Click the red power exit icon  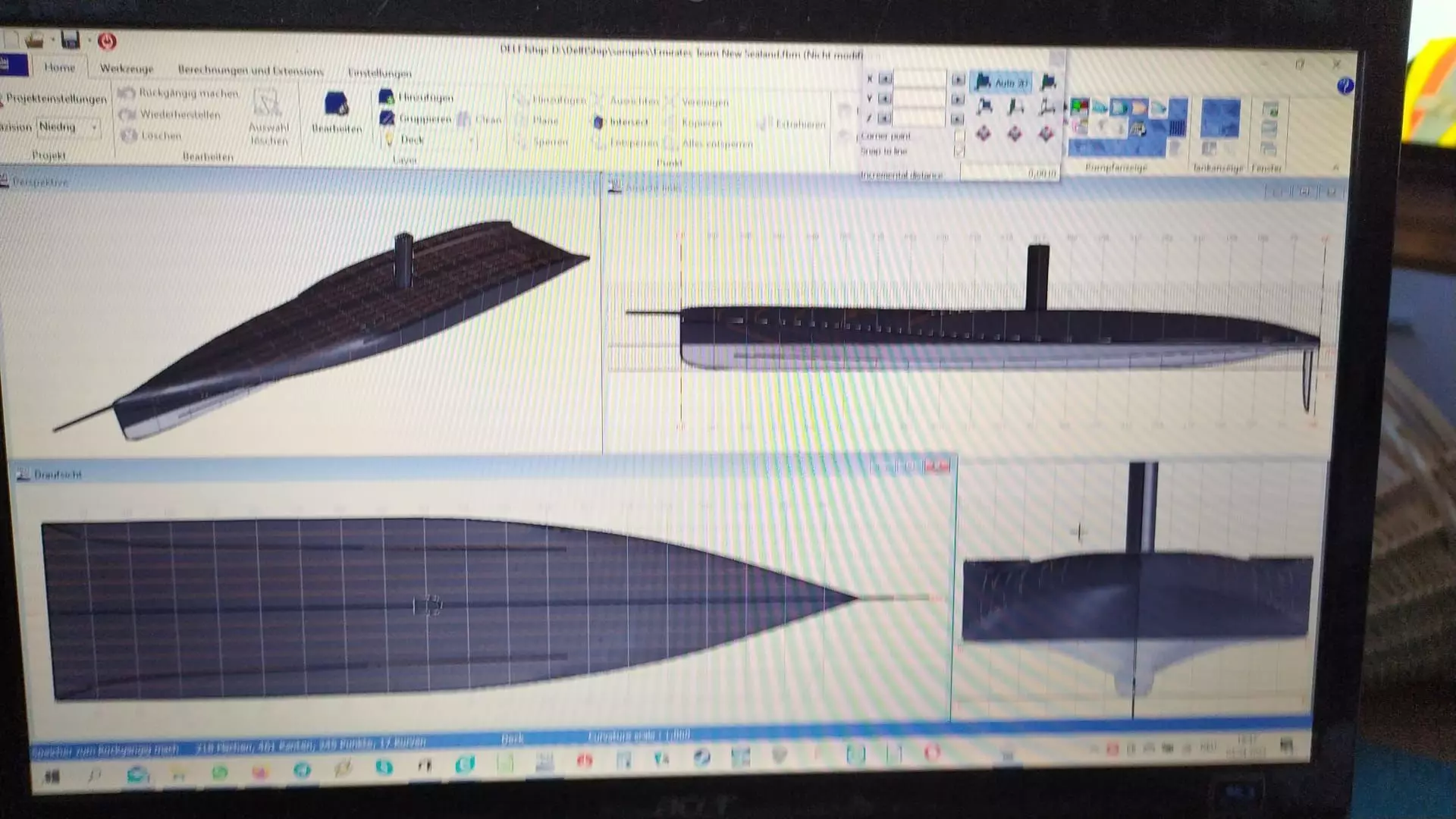(107, 41)
